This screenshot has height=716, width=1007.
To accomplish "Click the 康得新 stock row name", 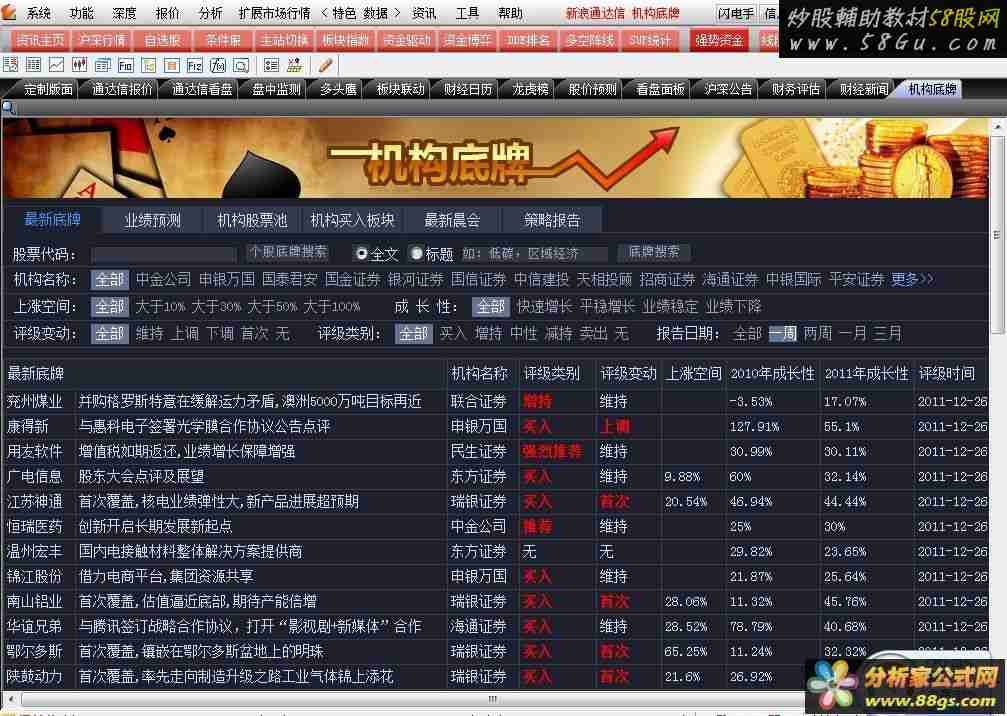I will click(28, 426).
